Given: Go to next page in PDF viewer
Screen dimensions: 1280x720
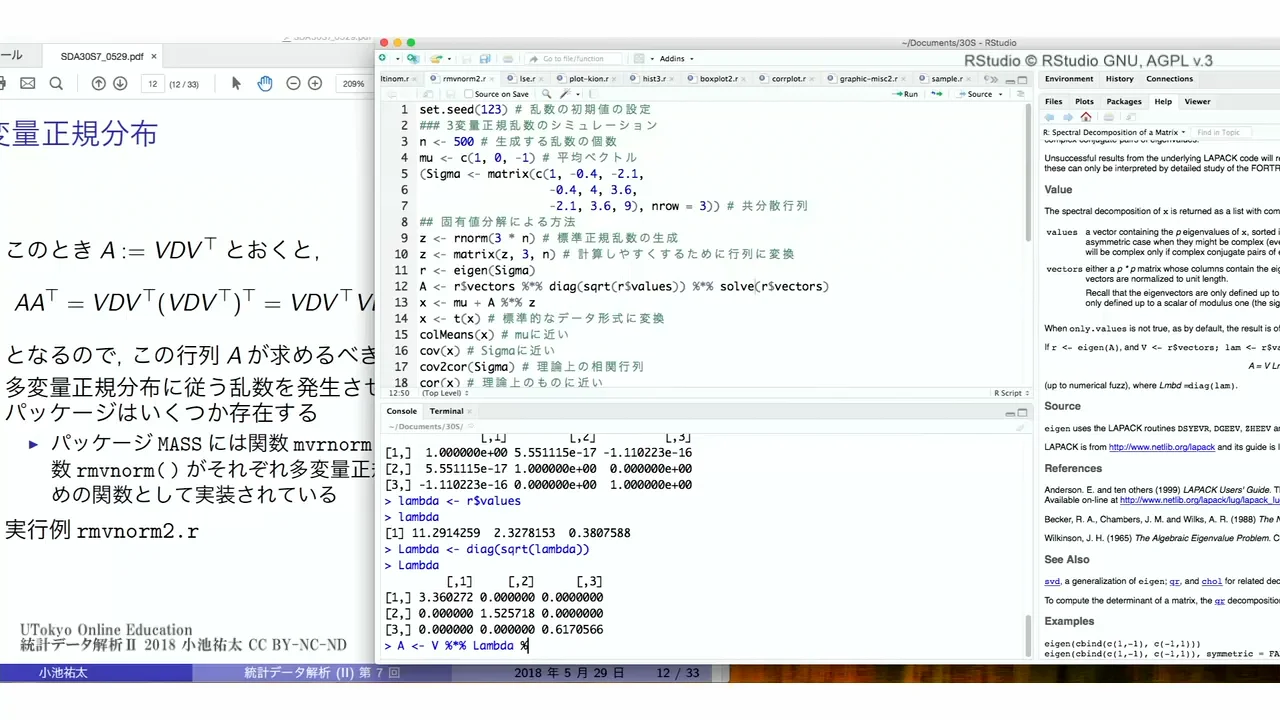Looking at the screenshot, I should click(x=120, y=83).
